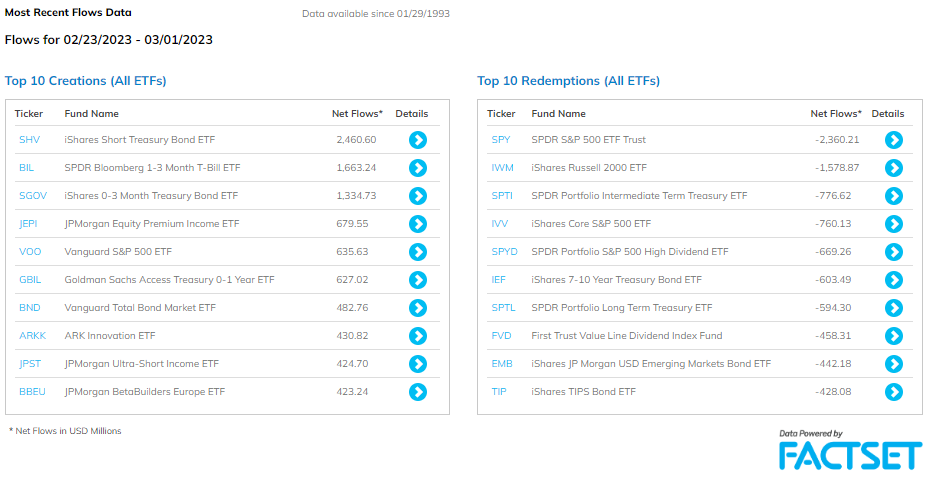927x477 pixels.
Task: Select iShares TIPS Bond ETF name
Action: [584, 392]
